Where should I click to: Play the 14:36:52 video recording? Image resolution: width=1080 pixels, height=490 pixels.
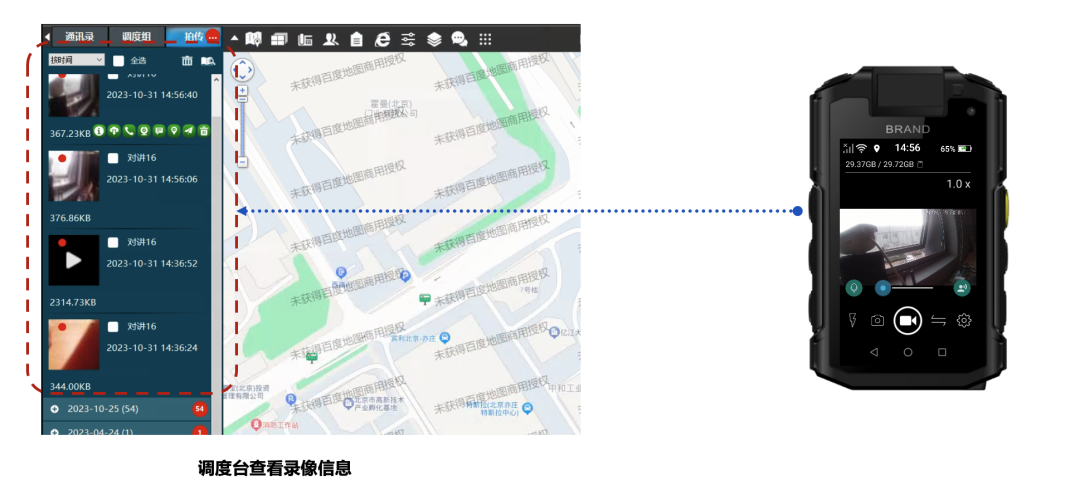tap(74, 260)
